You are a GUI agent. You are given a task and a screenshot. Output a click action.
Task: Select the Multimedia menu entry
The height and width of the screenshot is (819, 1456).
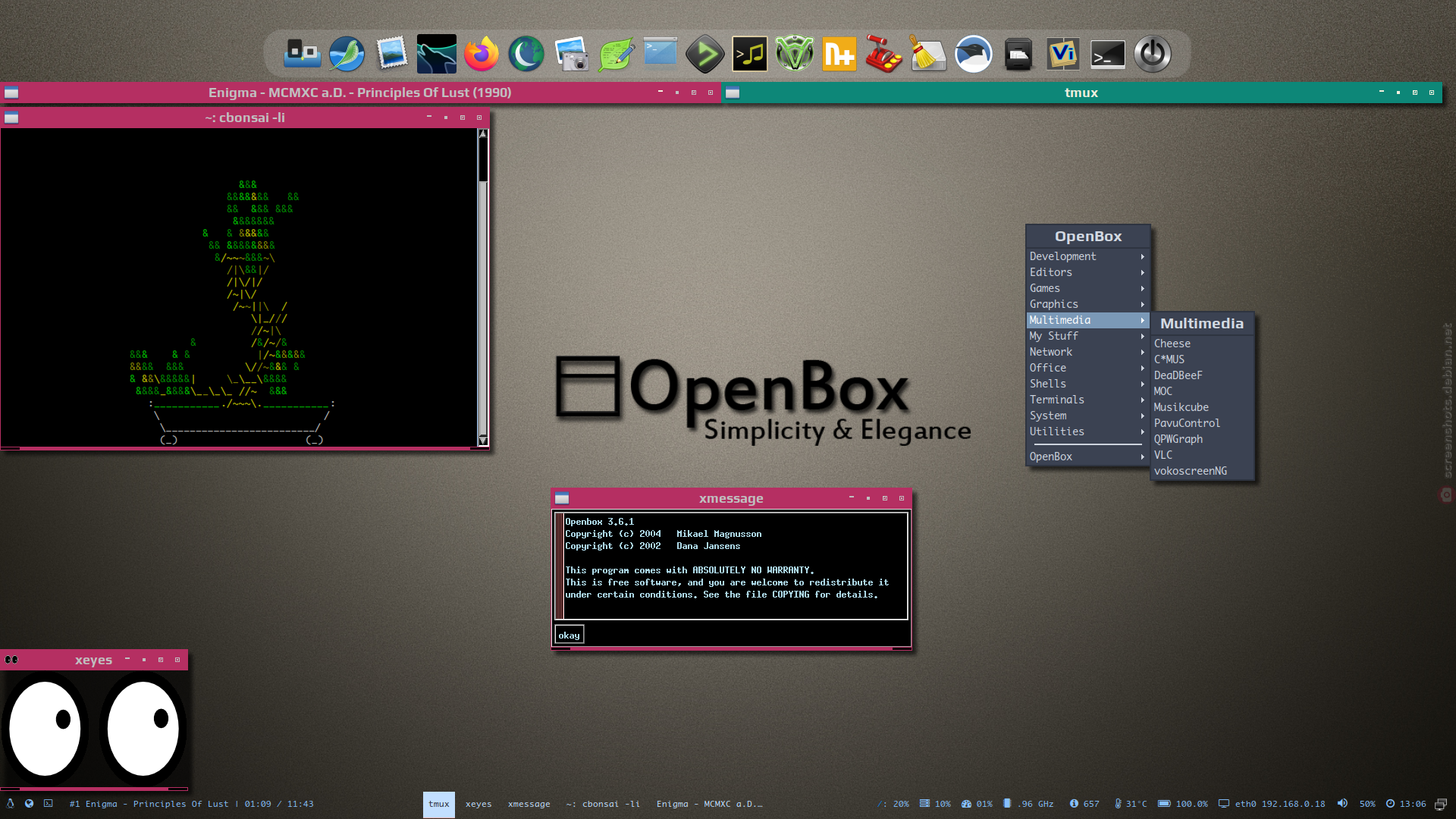pos(1087,321)
